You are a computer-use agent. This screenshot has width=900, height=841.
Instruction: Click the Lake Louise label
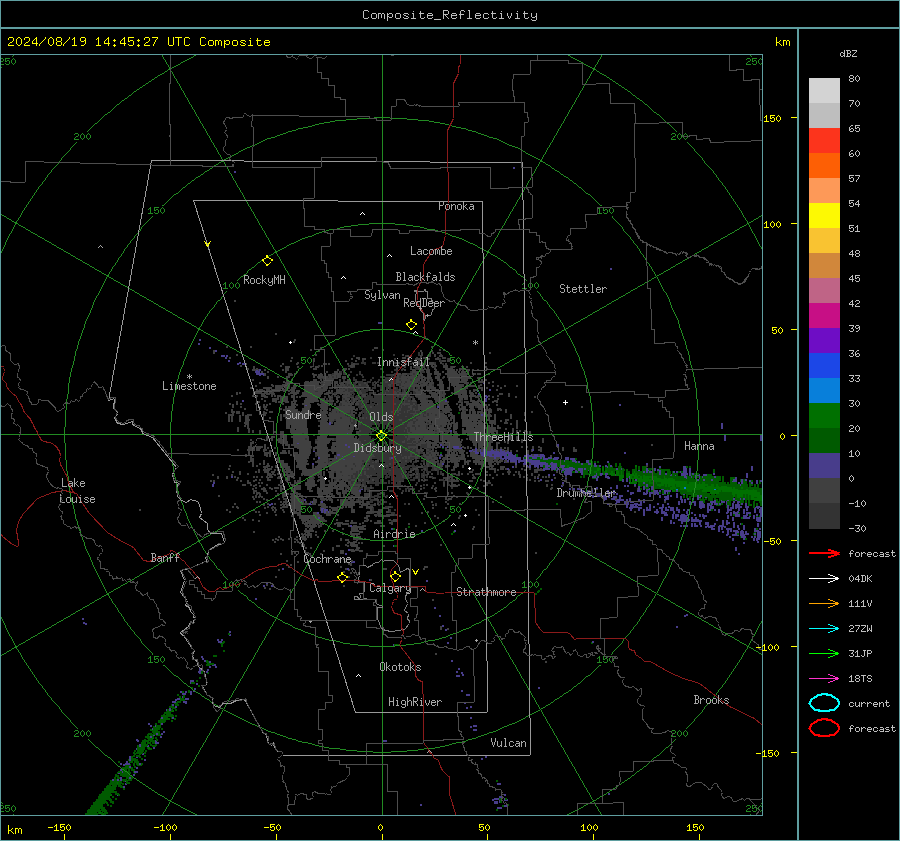(78, 491)
